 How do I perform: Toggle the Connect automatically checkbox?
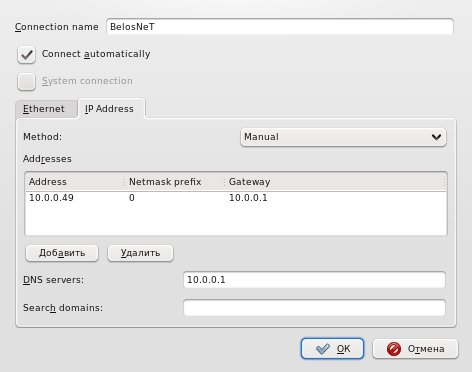point(26,55)
